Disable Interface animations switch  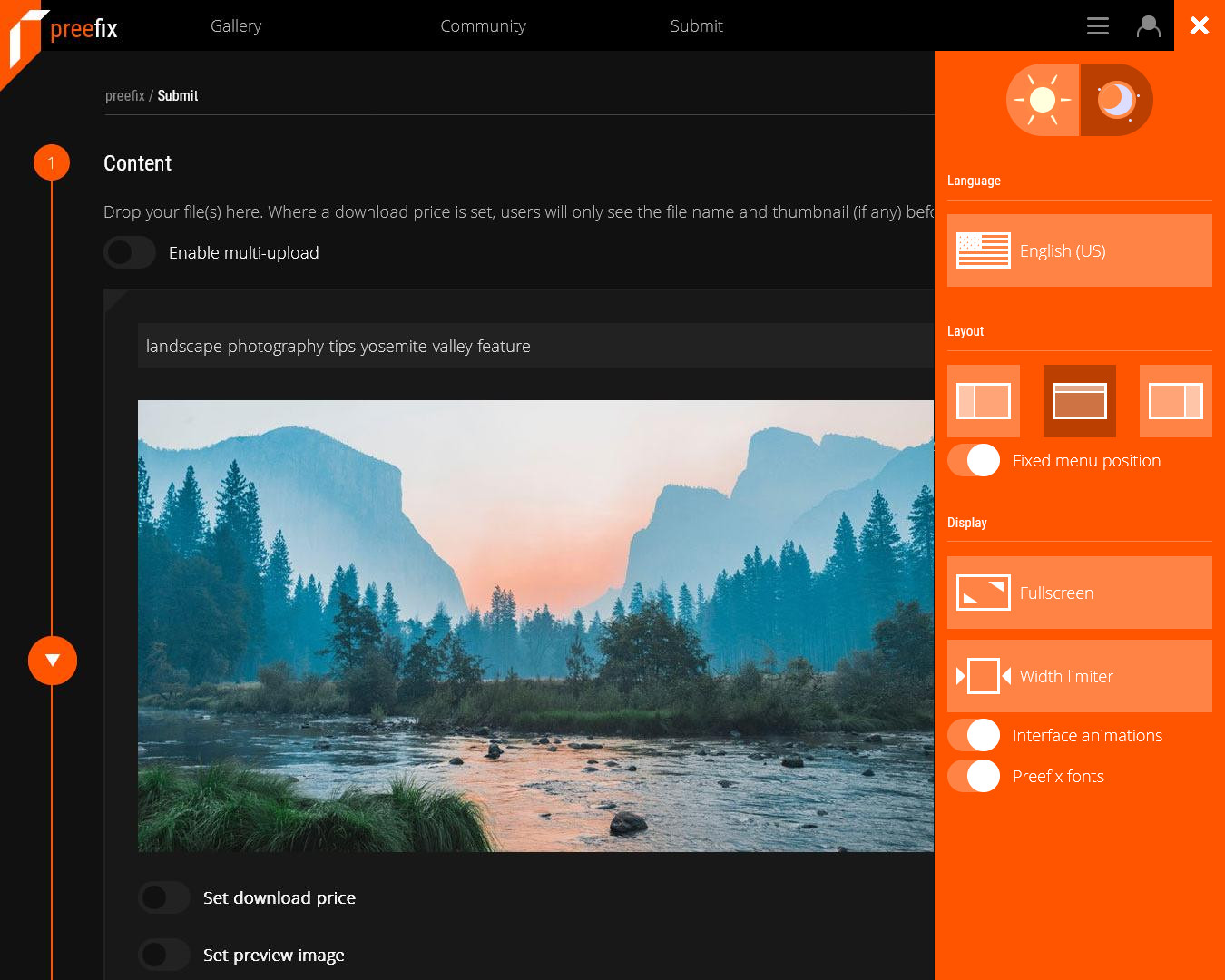974,735
